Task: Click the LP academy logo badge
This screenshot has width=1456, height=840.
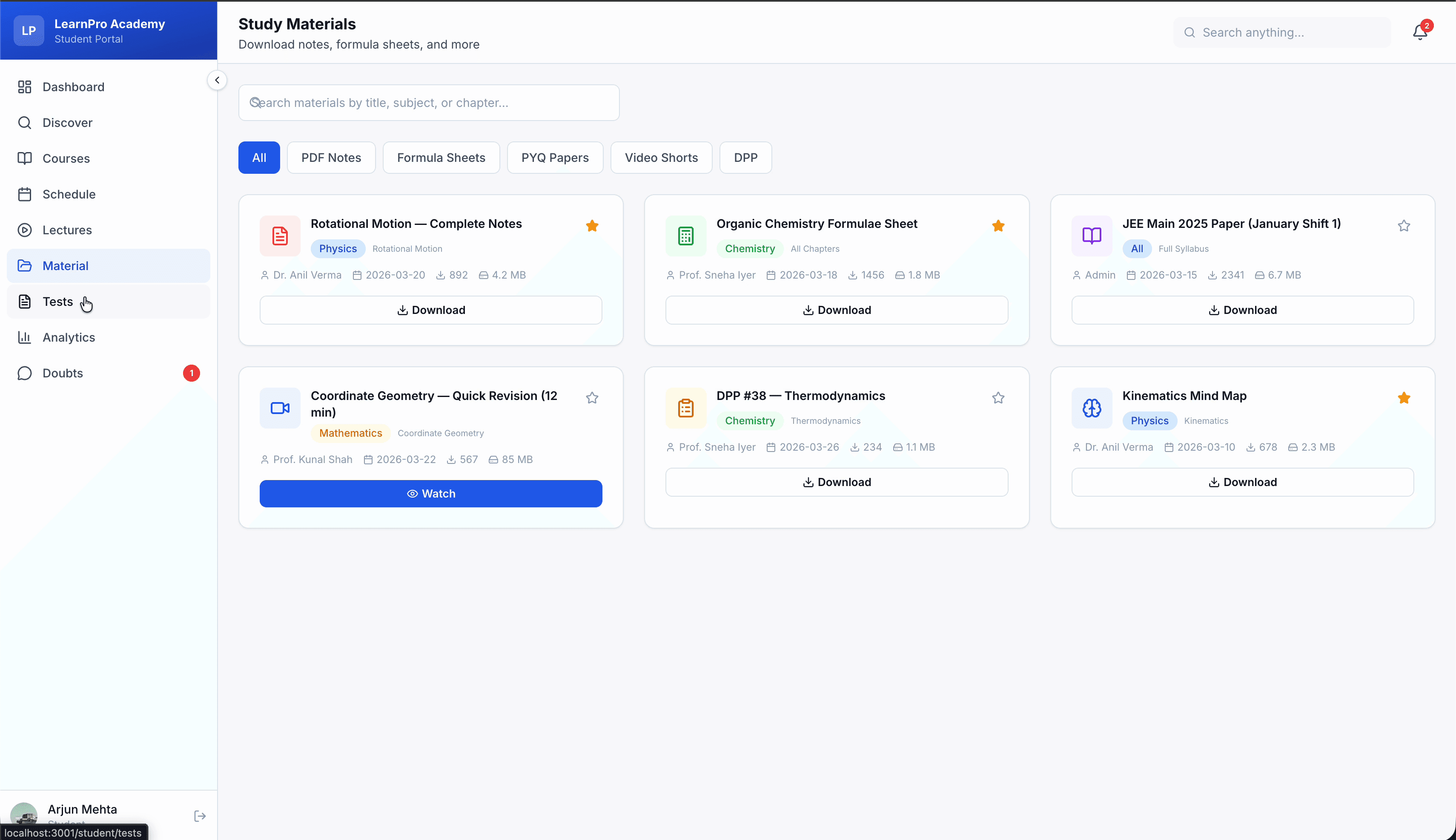Action: click(29, 31)
